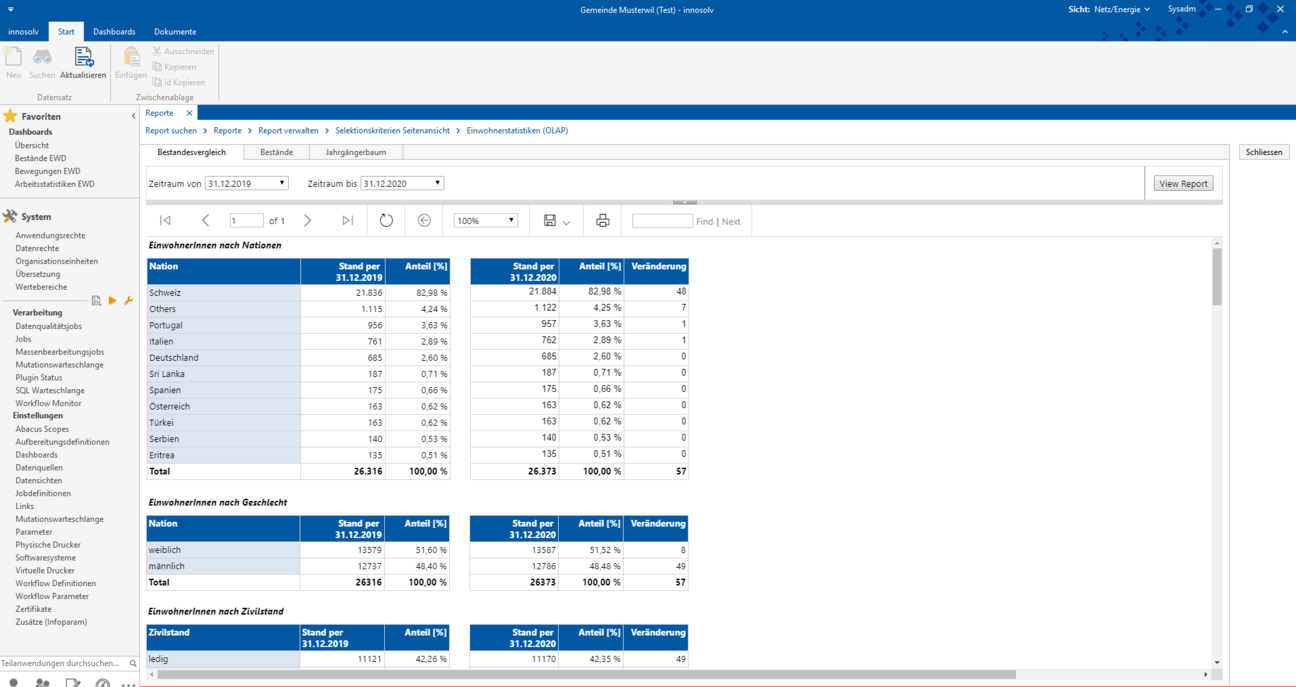Open the Report verwalten breadcrumb link
This screenshot has height=687, width=1296.
point(288,131)
